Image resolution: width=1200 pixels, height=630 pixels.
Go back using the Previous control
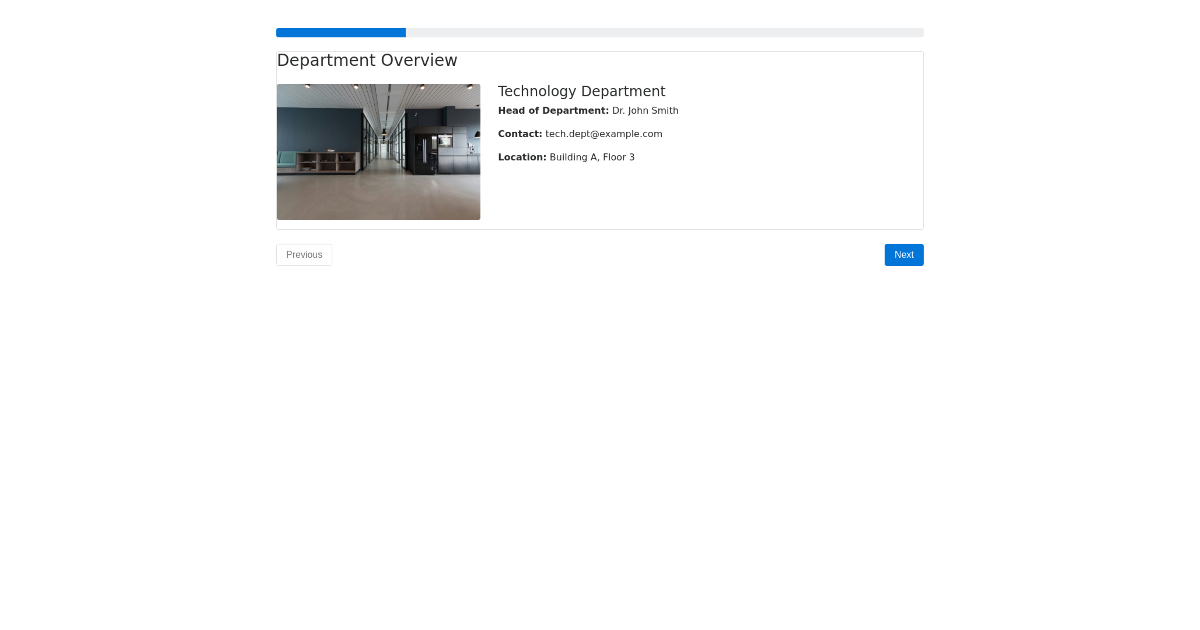(304, 254)
